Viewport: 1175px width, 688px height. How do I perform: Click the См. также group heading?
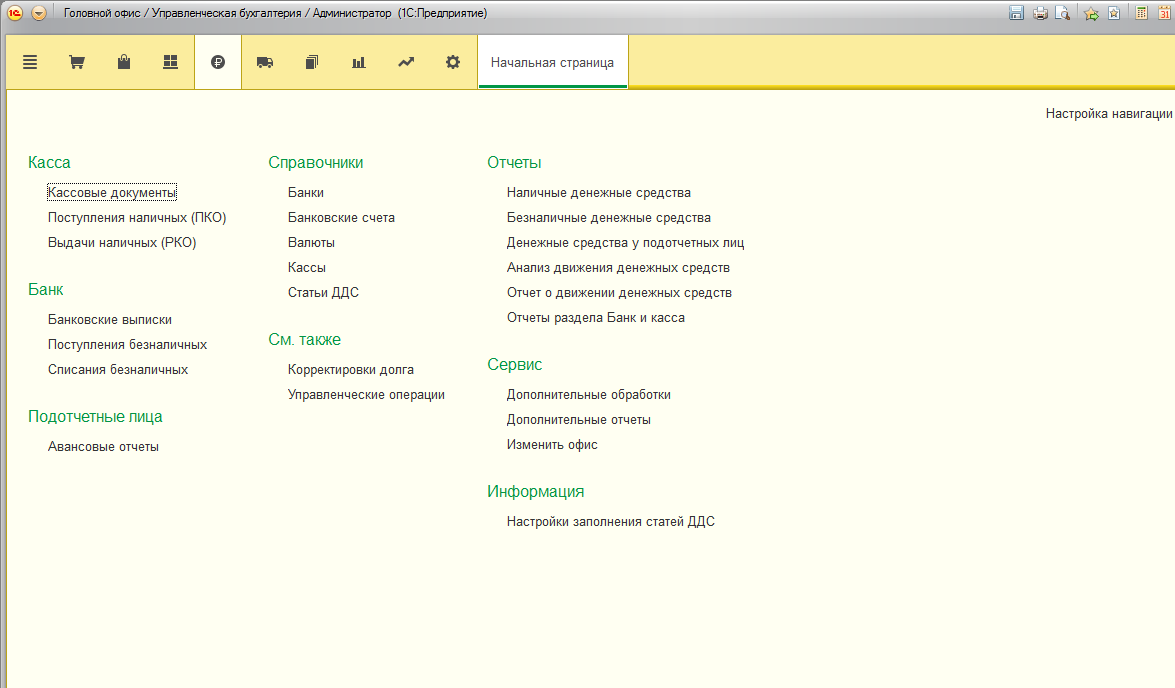coord(304,340)
